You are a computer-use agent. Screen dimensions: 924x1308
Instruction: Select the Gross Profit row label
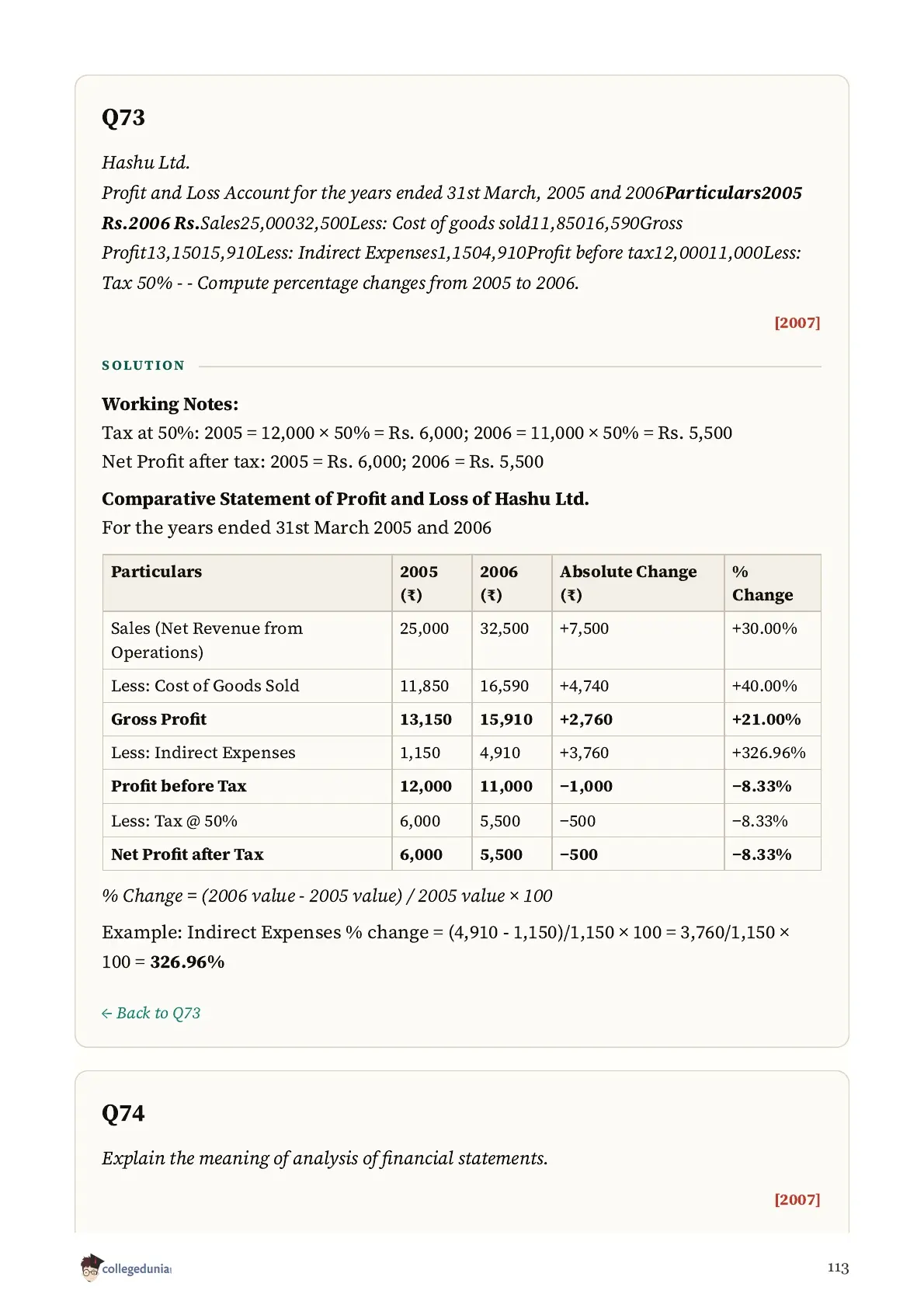coord(158,719)
